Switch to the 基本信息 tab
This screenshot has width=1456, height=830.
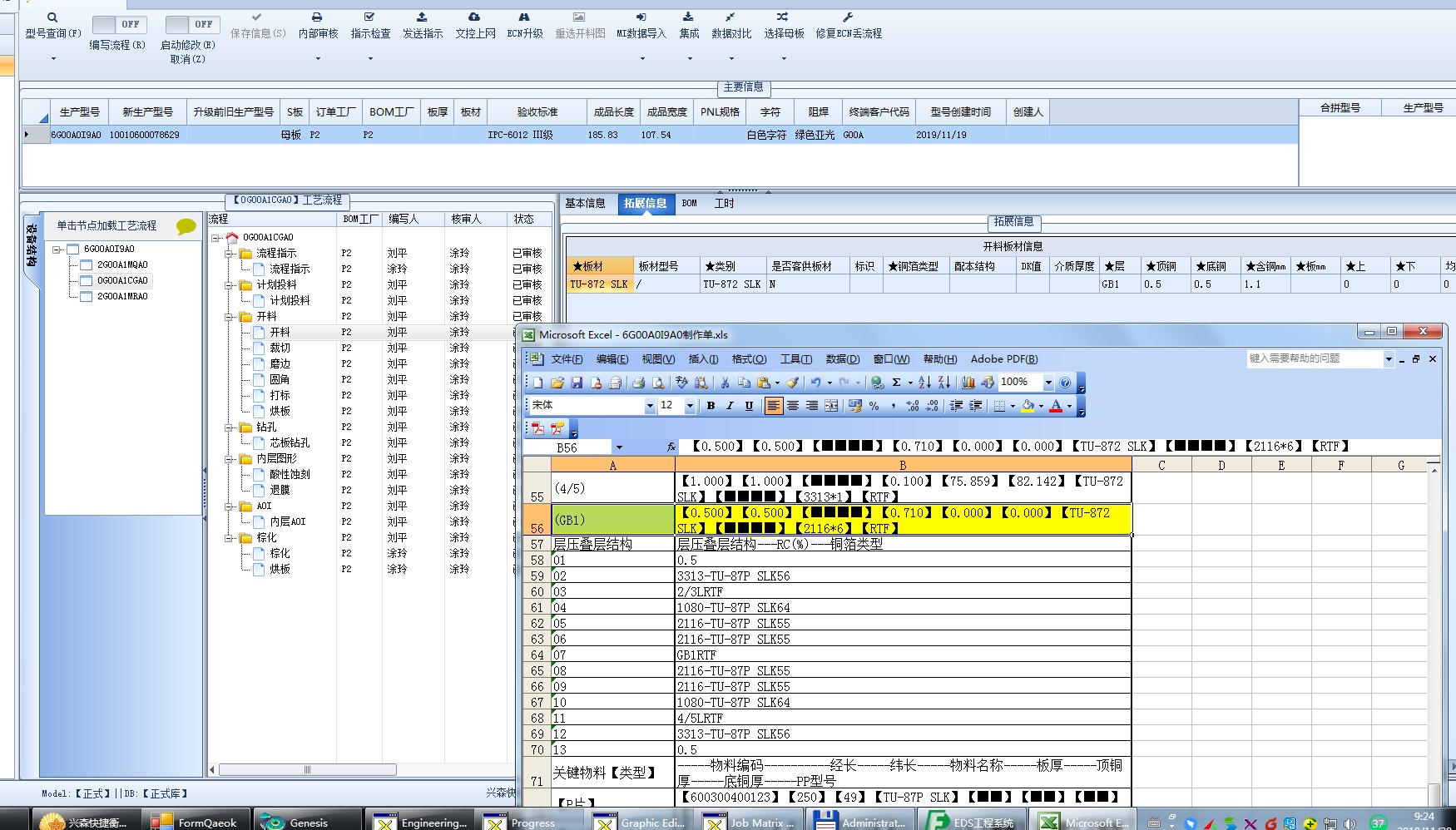(585, 203)
